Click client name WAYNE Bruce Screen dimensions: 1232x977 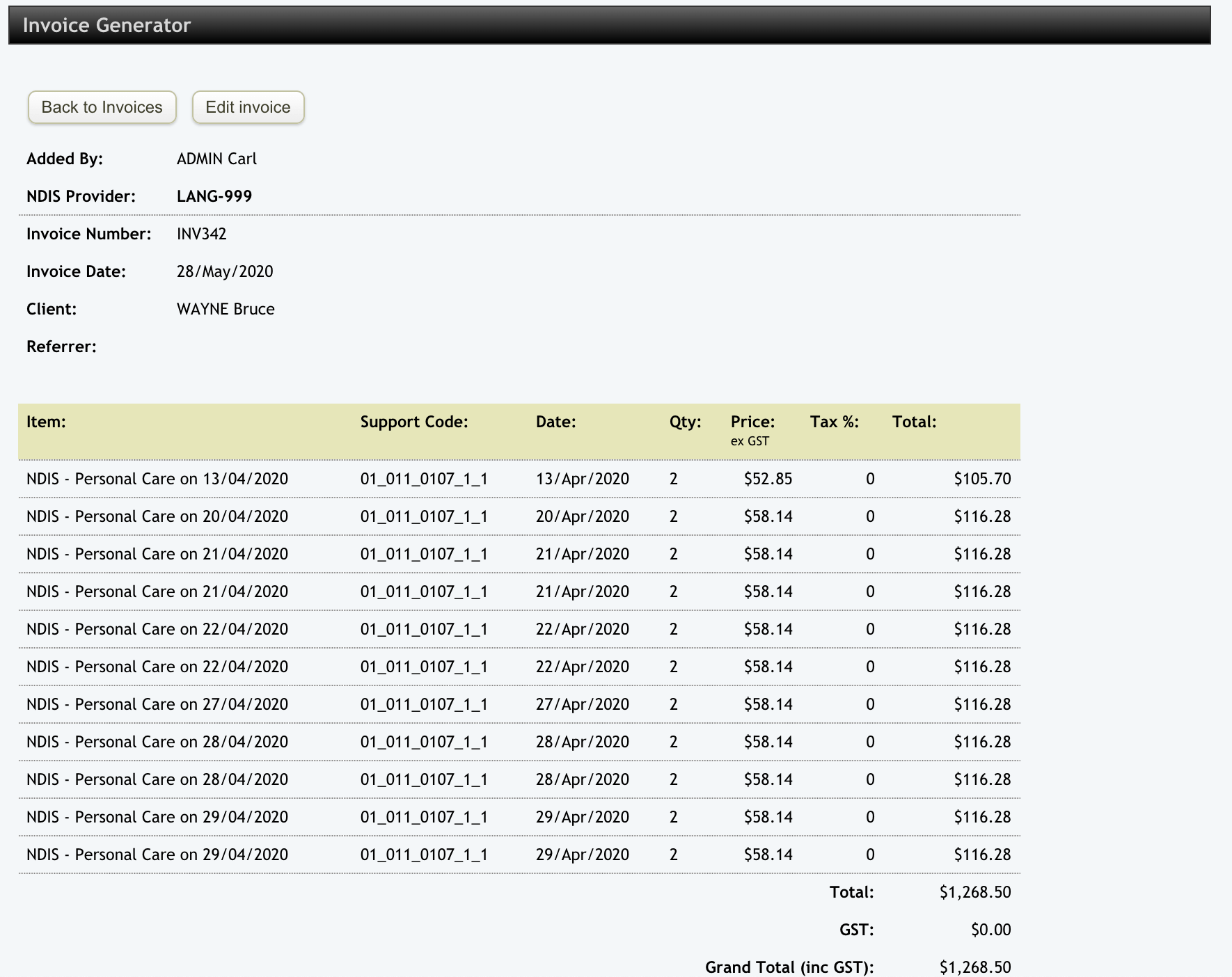pos(225,308)
